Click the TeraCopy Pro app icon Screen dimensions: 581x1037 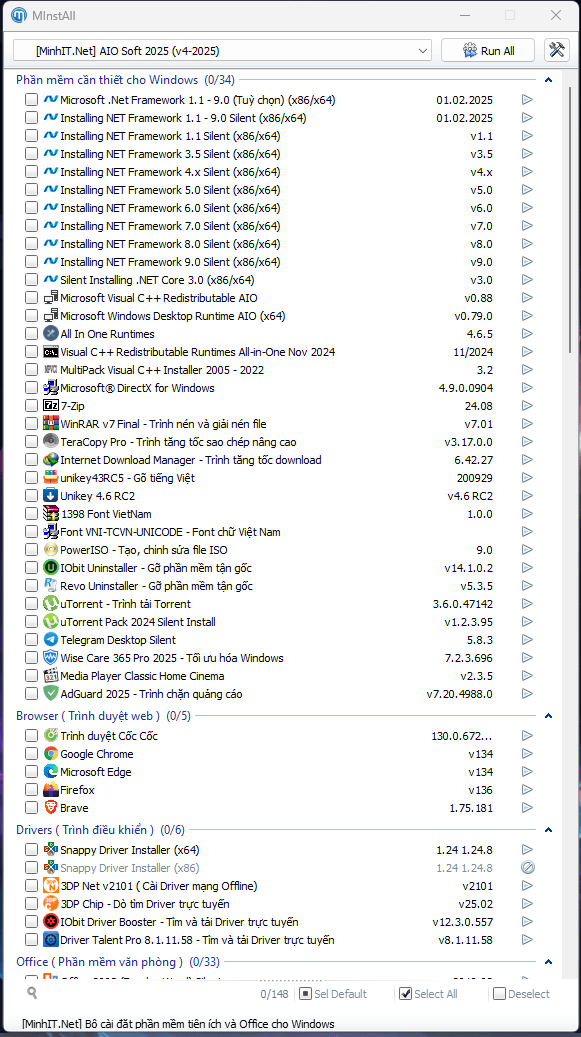tap(51, 441)
